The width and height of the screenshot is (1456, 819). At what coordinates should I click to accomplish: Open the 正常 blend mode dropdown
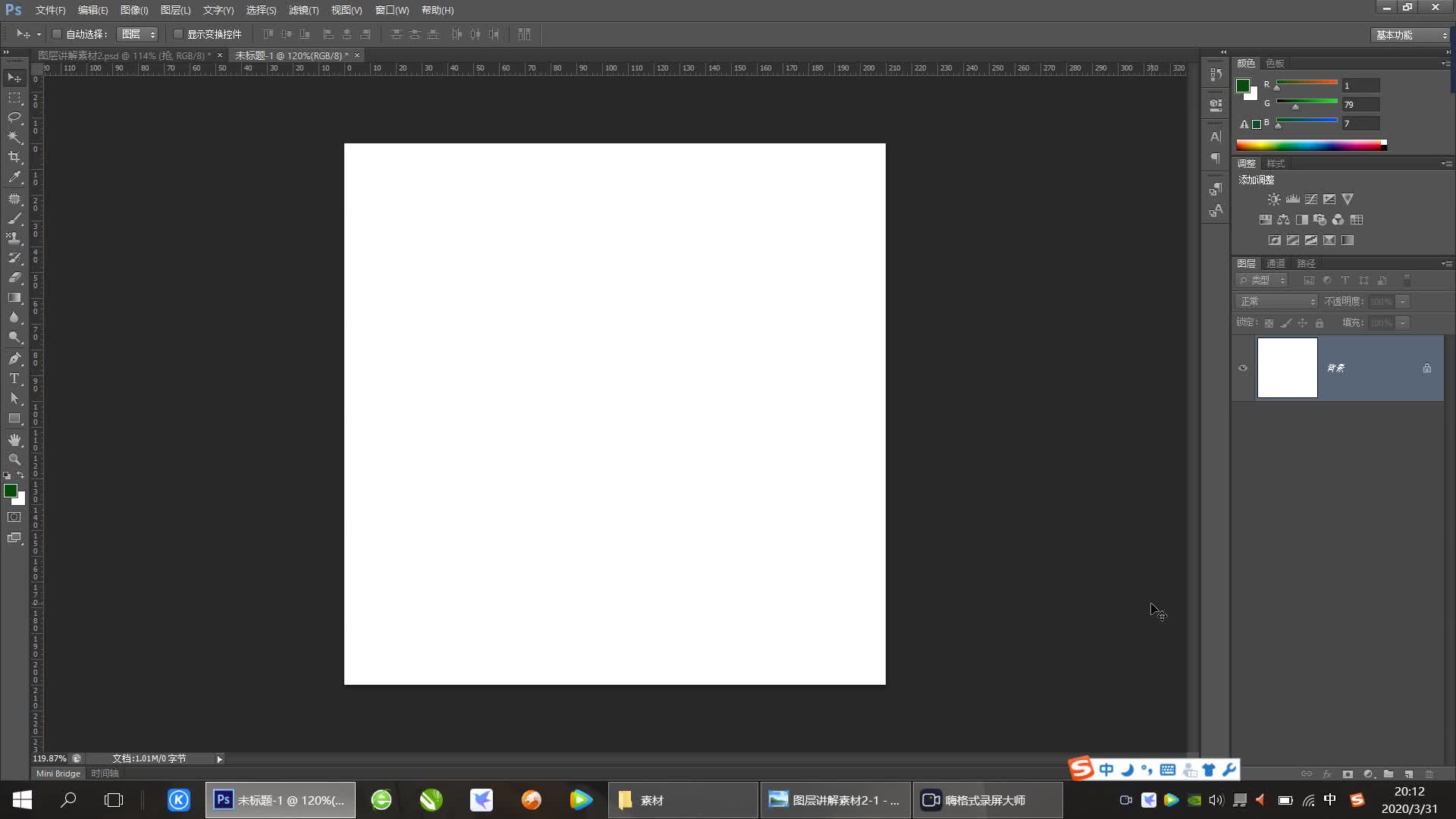click(1278, 302)
